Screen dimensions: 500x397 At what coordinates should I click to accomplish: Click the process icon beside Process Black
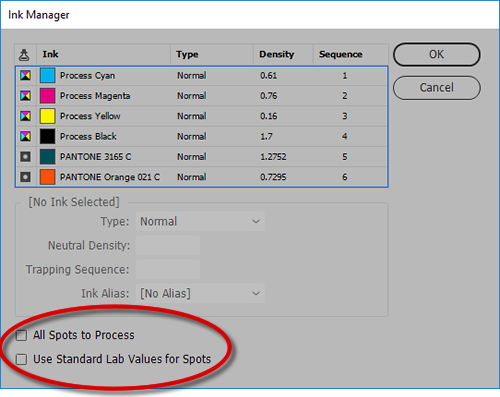[x=25, y=136]
